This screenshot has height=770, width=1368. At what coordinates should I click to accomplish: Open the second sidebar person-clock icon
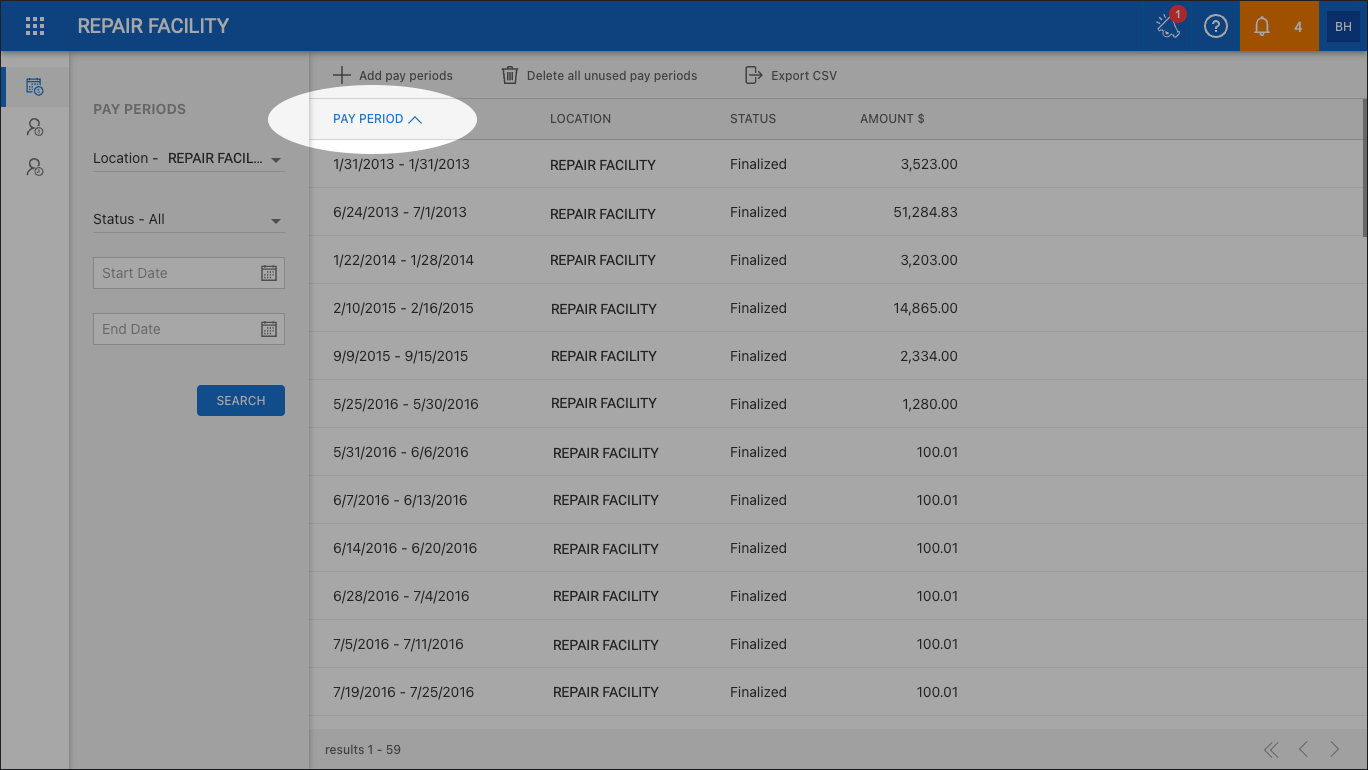[x=35, y=127]
